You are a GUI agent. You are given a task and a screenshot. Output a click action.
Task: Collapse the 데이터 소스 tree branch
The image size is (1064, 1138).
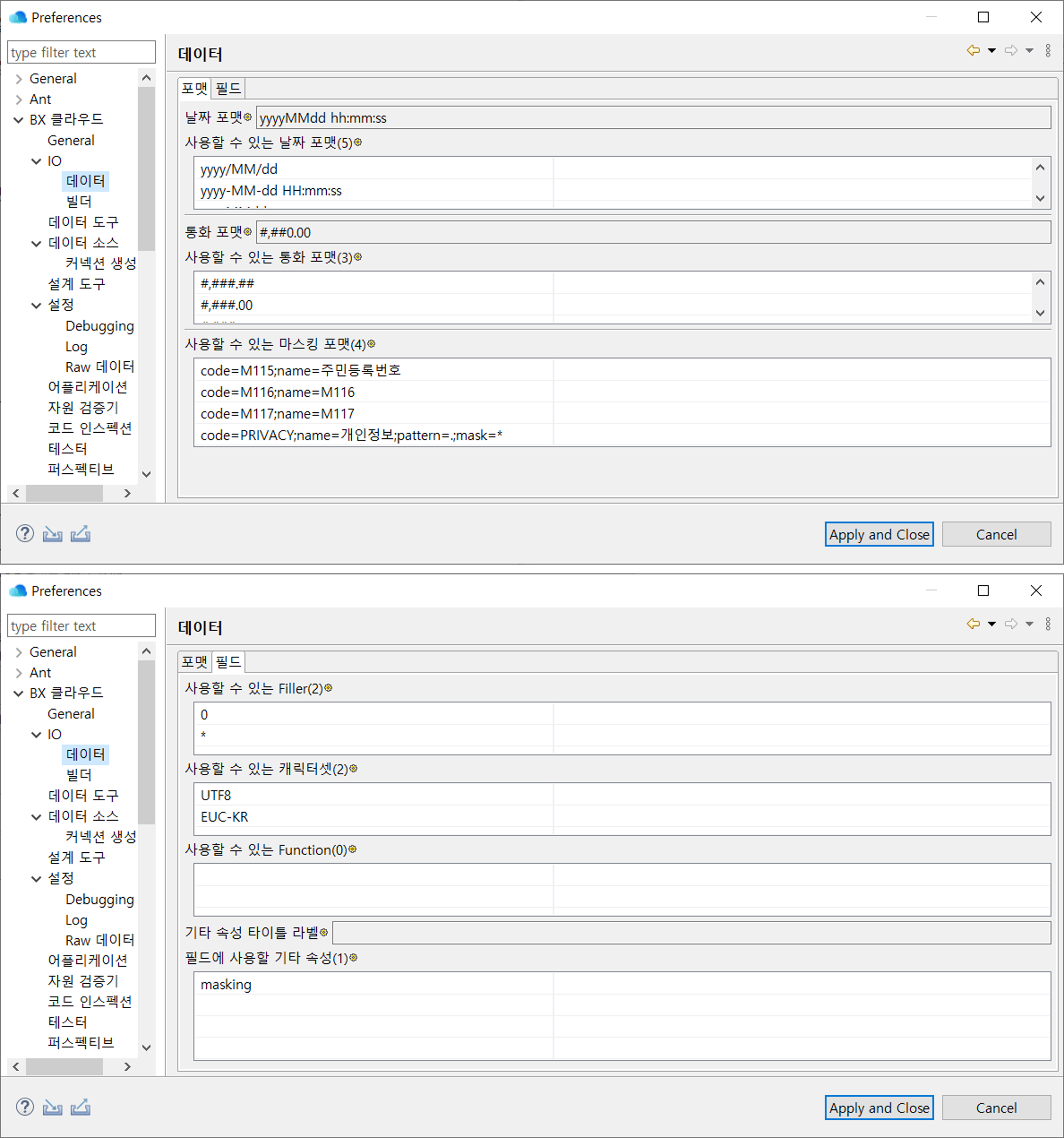click(36, 243)
